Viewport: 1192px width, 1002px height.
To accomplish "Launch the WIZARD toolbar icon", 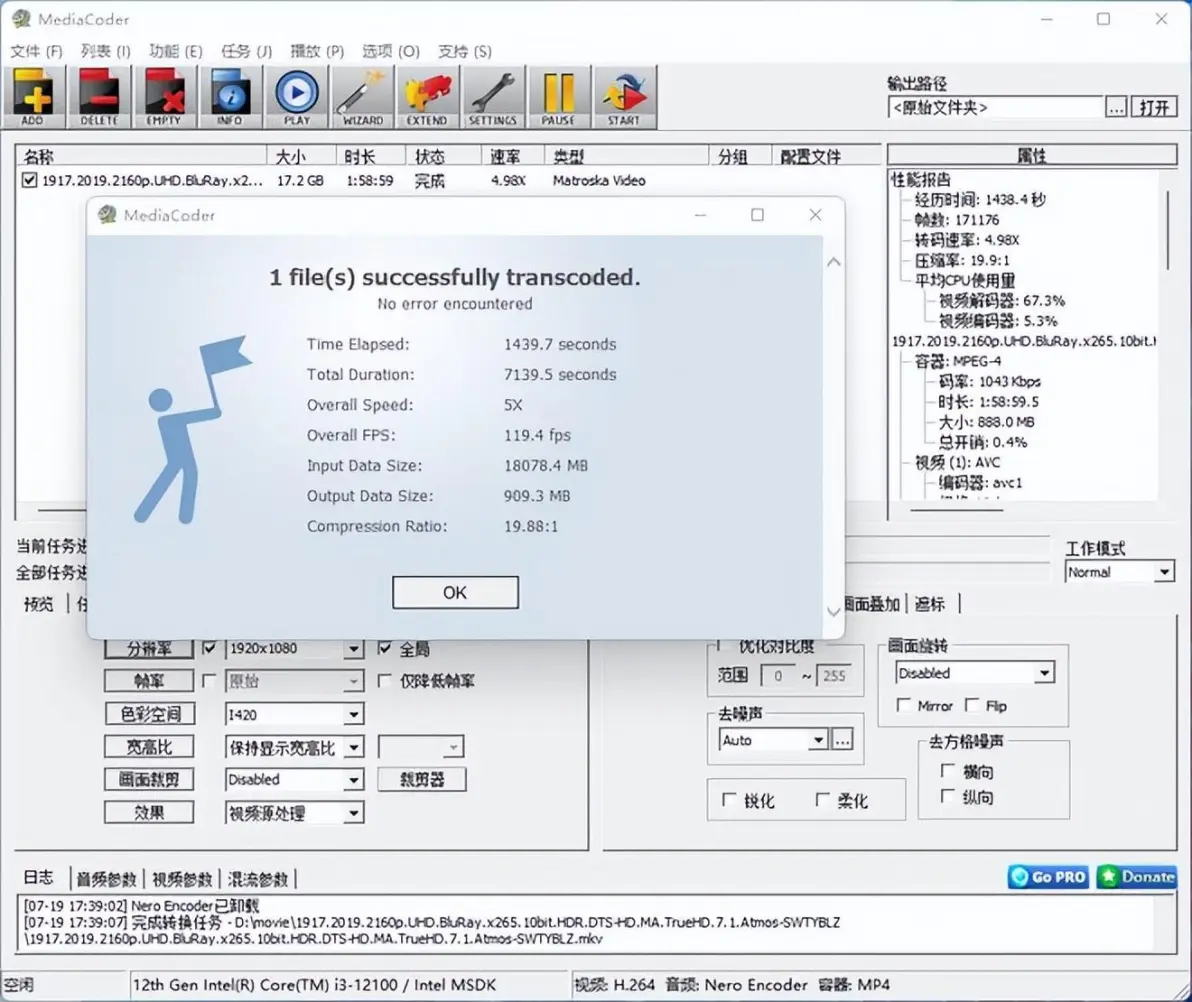I will pos(362,97).
